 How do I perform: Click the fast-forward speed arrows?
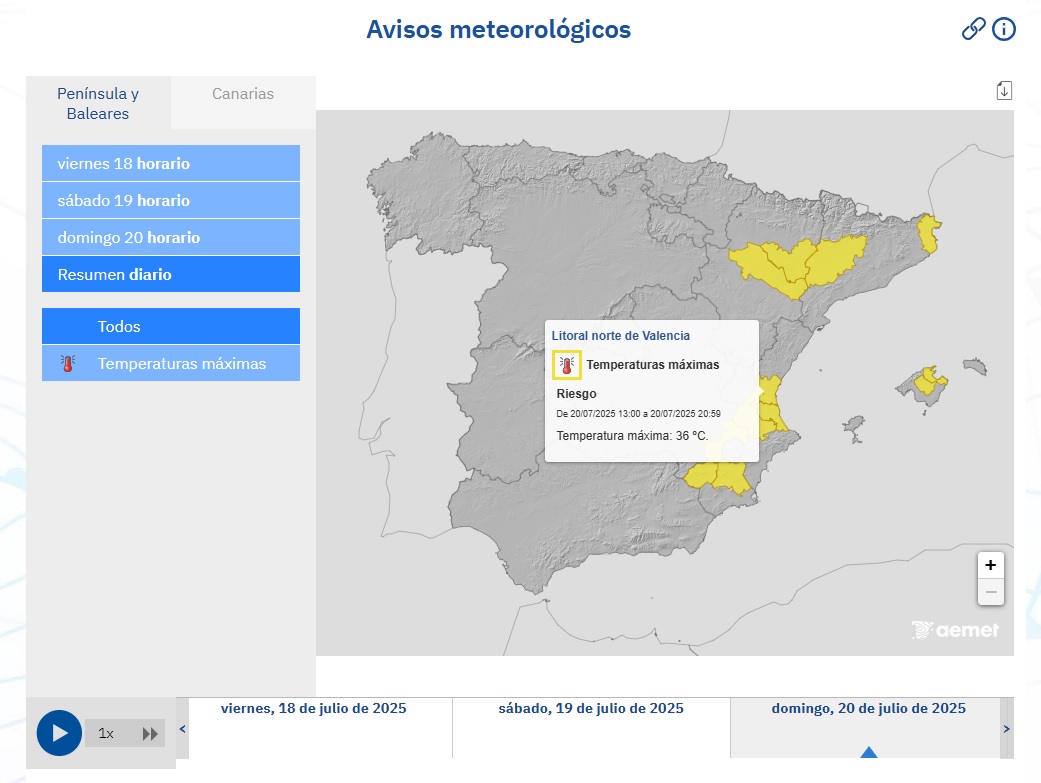[150, 734]
